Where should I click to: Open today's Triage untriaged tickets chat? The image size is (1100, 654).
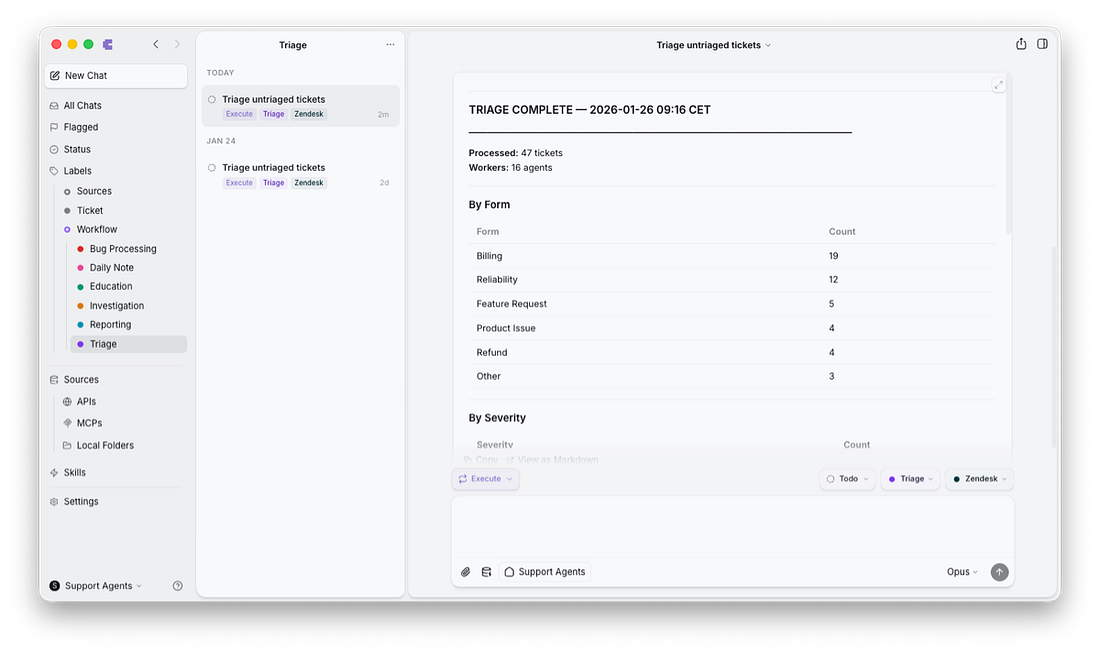coord(300,106)
